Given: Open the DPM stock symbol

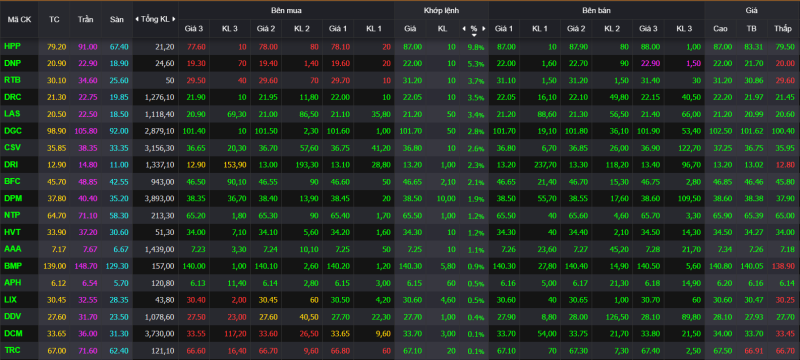Looking at the screenshot, I should tap(12, 198).
